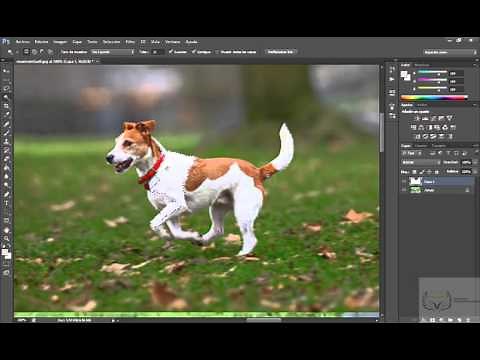Select the Gradient tool
Screen dimensions: 480x360
[x=6, y=168]
